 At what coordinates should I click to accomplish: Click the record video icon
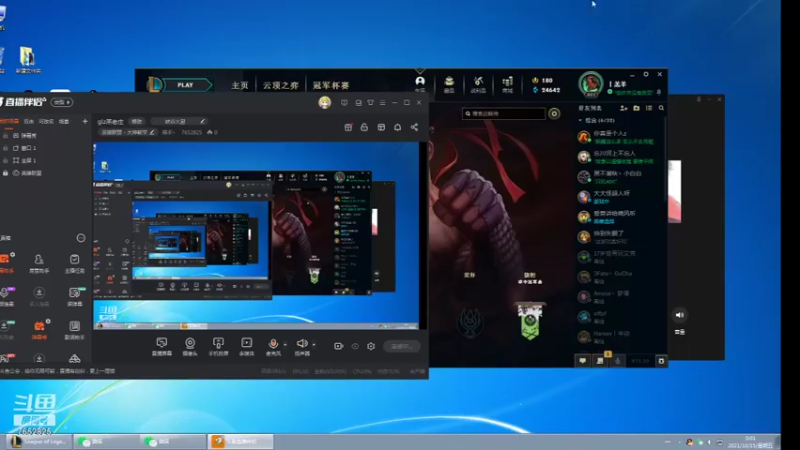[x=338, y=346]
